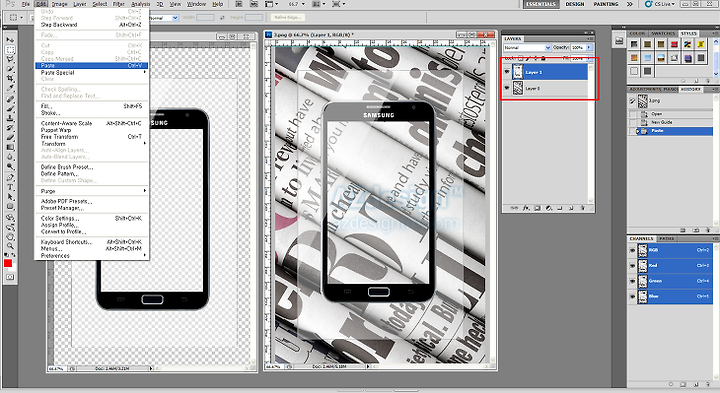
Task: Expand the Paste Special submenu
Action: (91, 73)
